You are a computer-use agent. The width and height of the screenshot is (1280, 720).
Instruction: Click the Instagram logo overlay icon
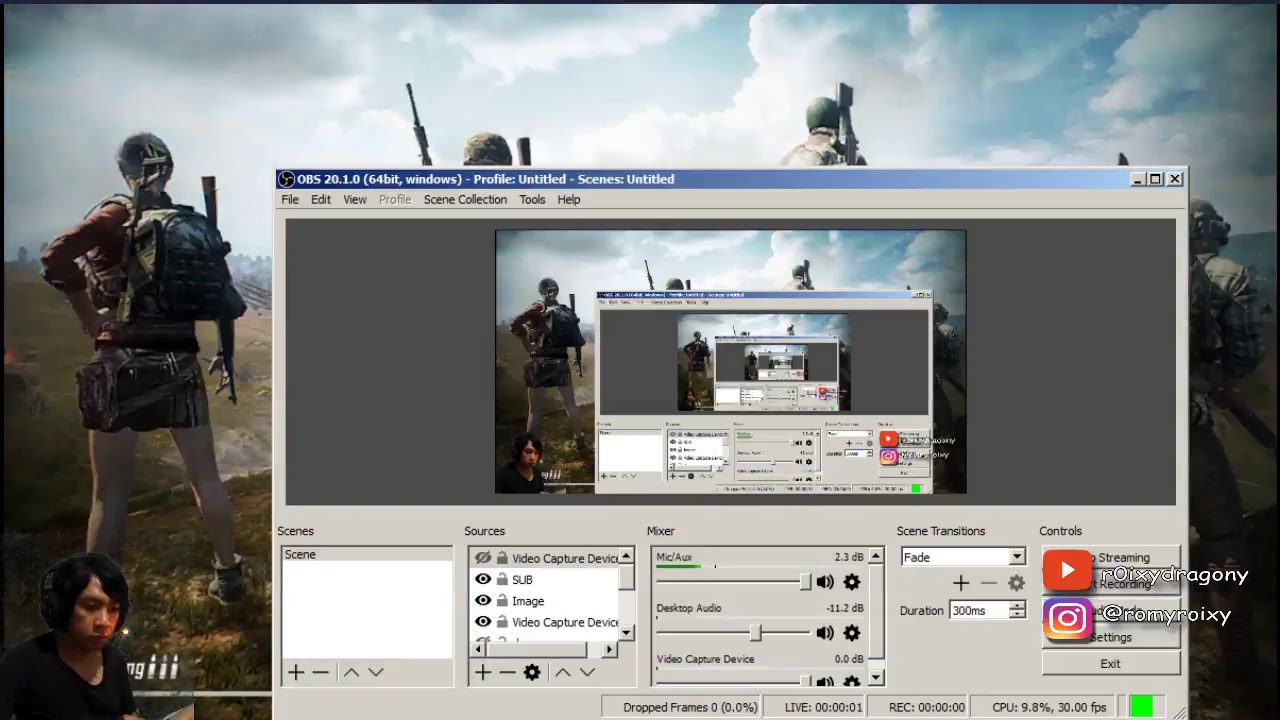point(1067,619)
